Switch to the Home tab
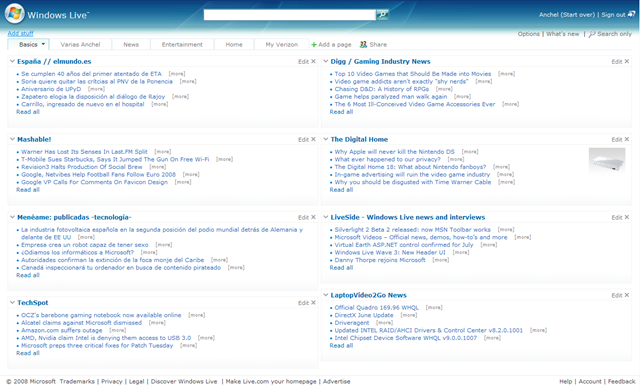Viewport: 640px width, 389px height. (234, 44)
